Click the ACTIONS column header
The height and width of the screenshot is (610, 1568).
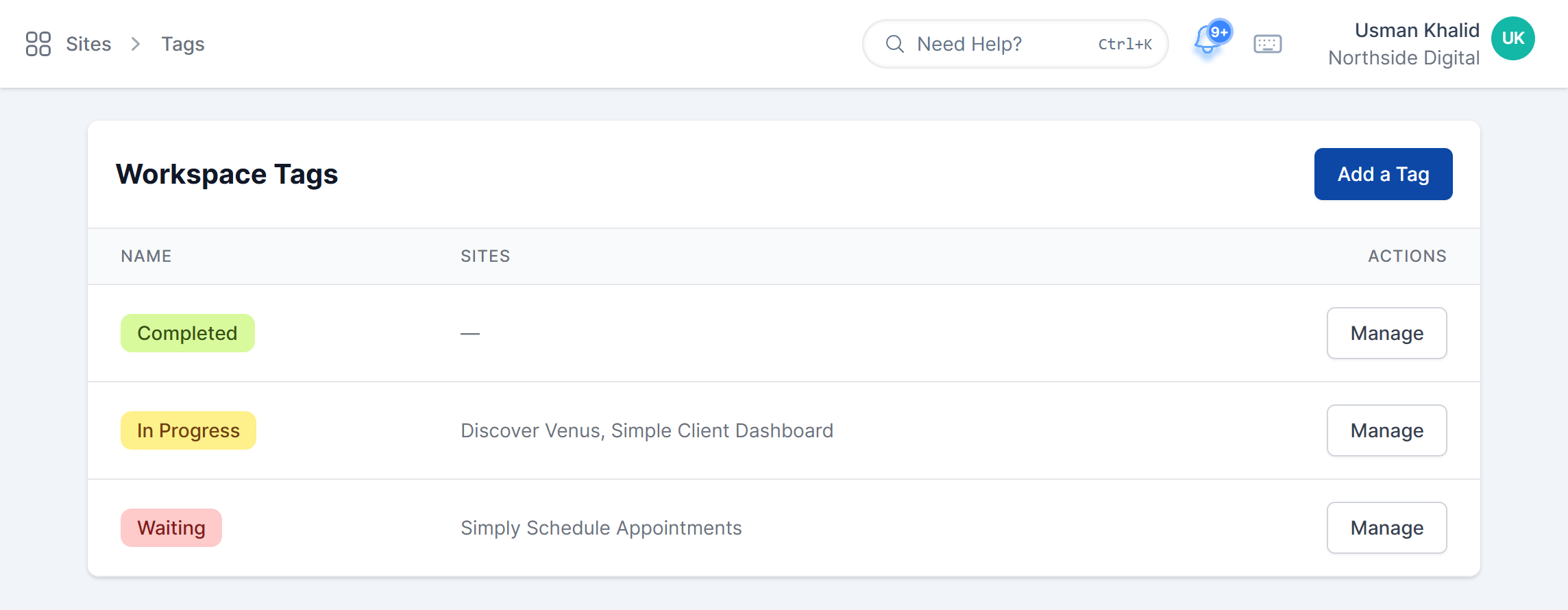(x=1407, y=256)
